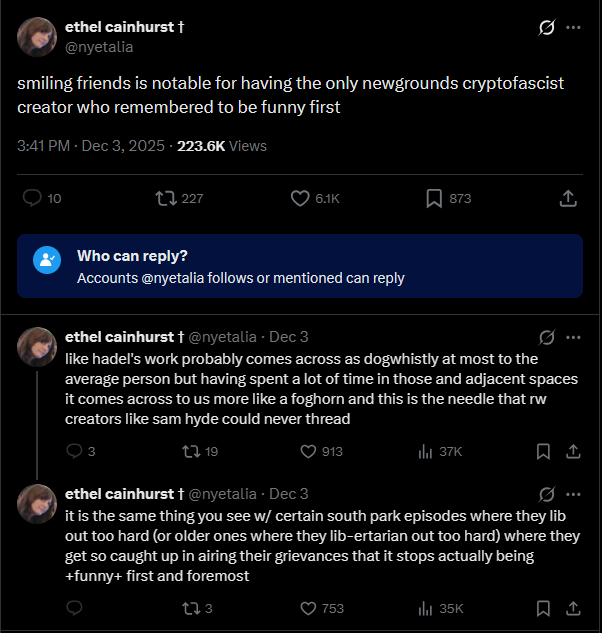The width and height of the screenshot is (602, 633).
Task: Open the ethel cainhurst profile name at top
Action: coord(123,27)
